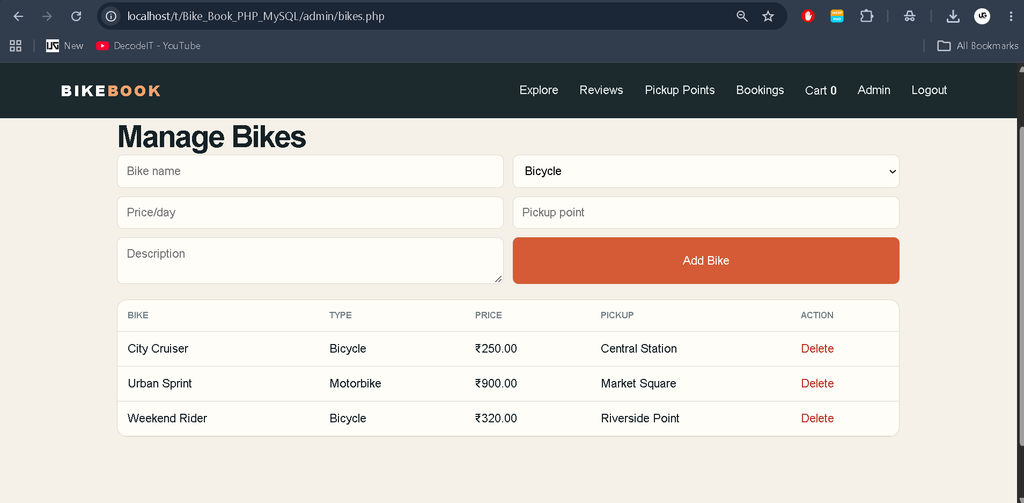Click the ₹250.00 price cell
This screenshot has height=503, width=1024.
click(496, 349)
